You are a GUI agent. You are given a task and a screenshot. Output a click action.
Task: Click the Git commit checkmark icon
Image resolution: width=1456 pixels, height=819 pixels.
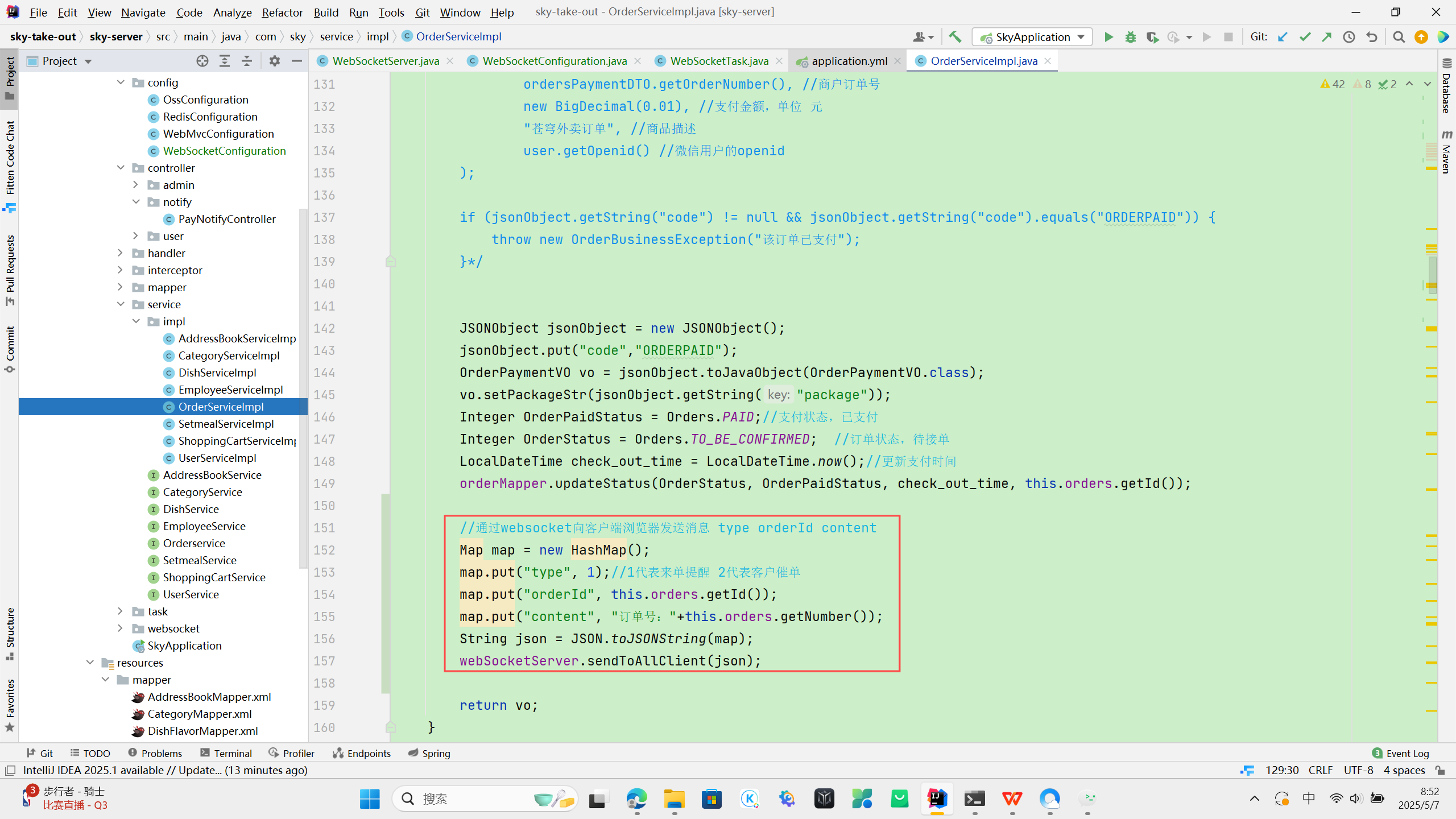pyautogui.click(x=1305, y=37)
